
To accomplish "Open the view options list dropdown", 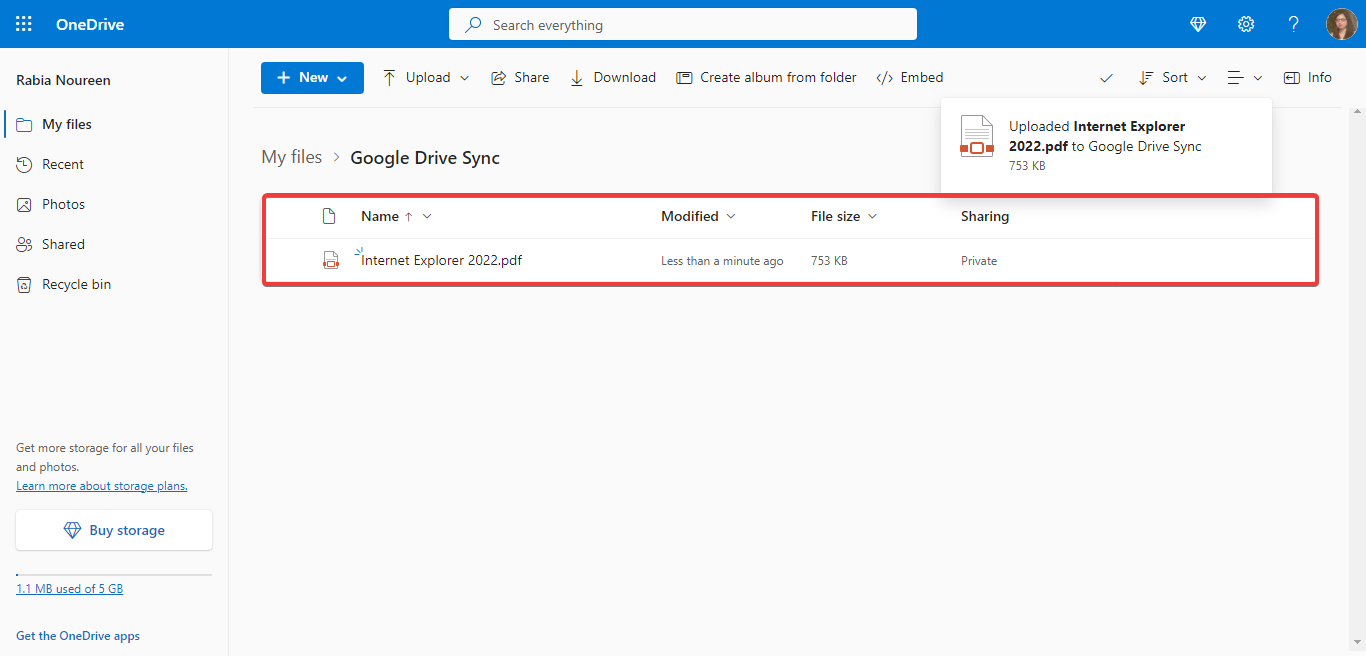I will pyautogui.click(x=1245, y=77).
